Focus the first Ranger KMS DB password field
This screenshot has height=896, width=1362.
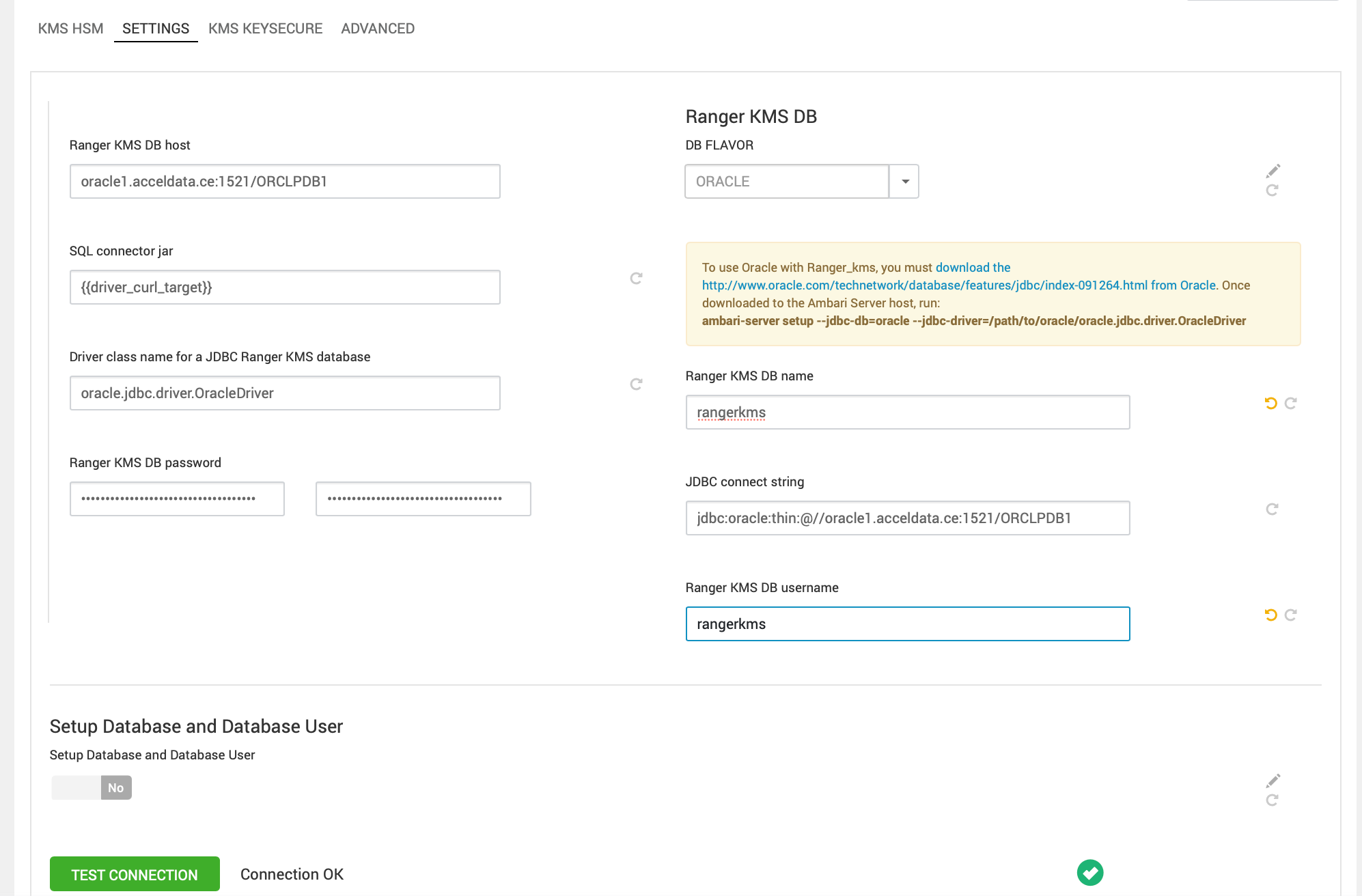pyautogui.click(x=177, y=499)
